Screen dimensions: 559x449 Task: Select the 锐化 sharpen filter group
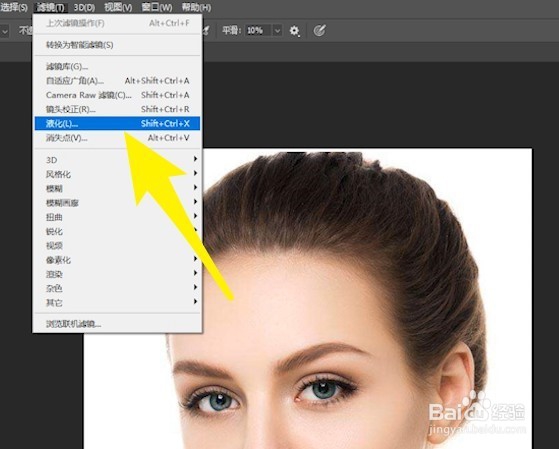point(117,231)
